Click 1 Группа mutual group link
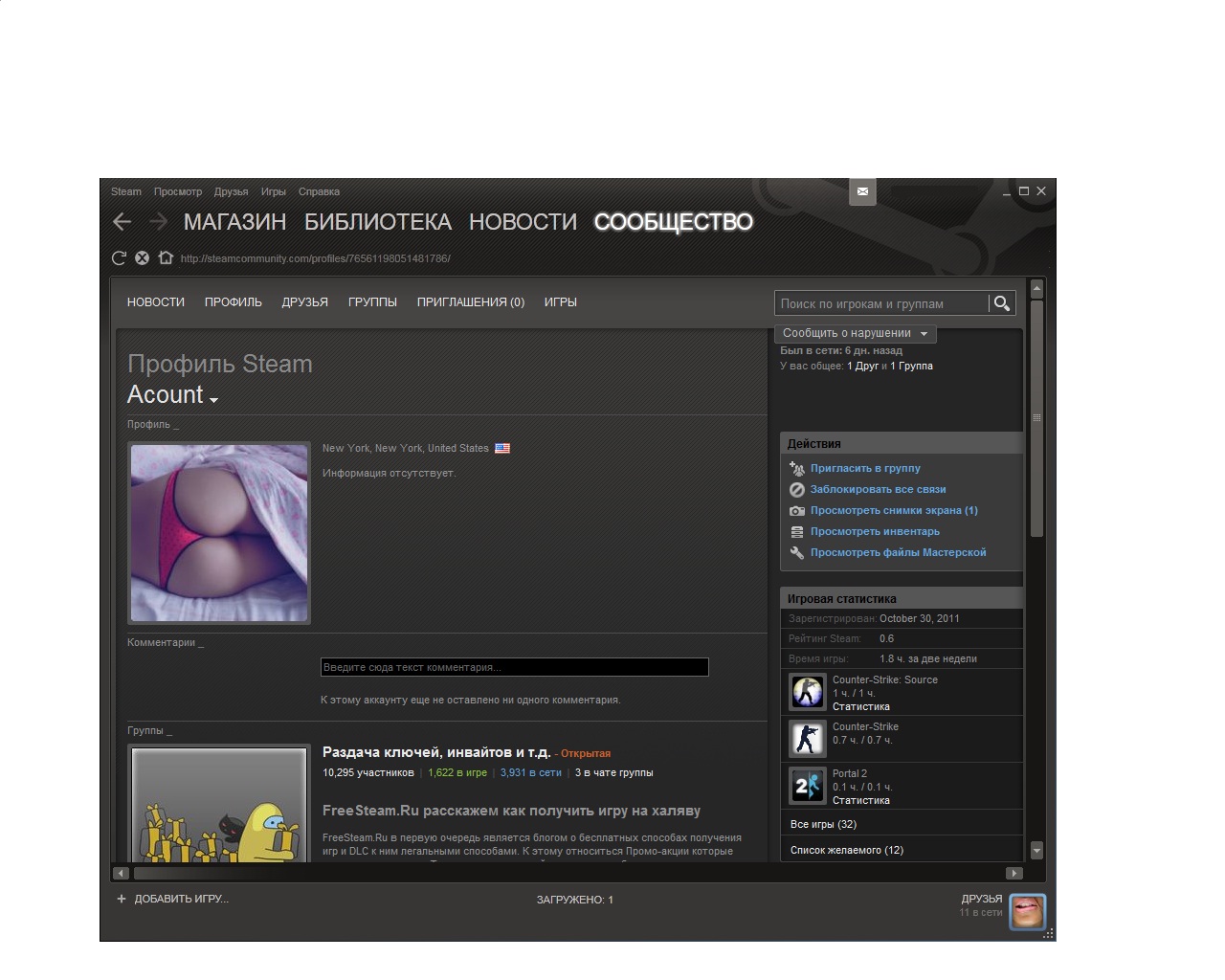The height and width of the screenshot is (980, 1225). tap(911, 366)
